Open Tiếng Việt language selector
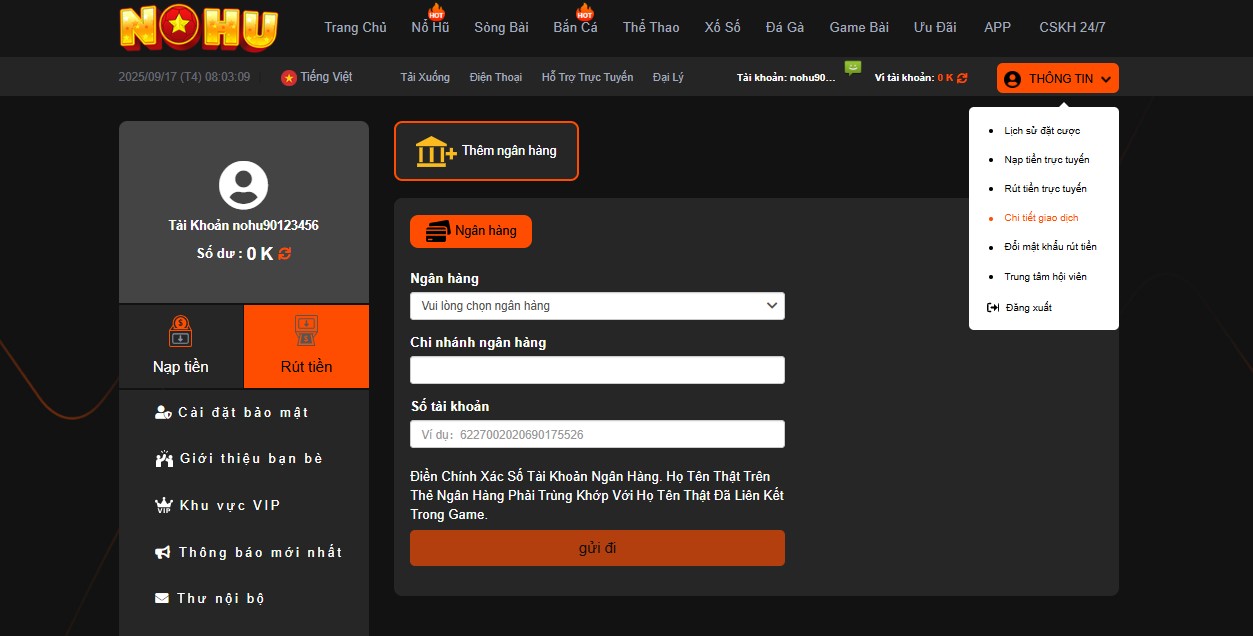 click(326, 77)
